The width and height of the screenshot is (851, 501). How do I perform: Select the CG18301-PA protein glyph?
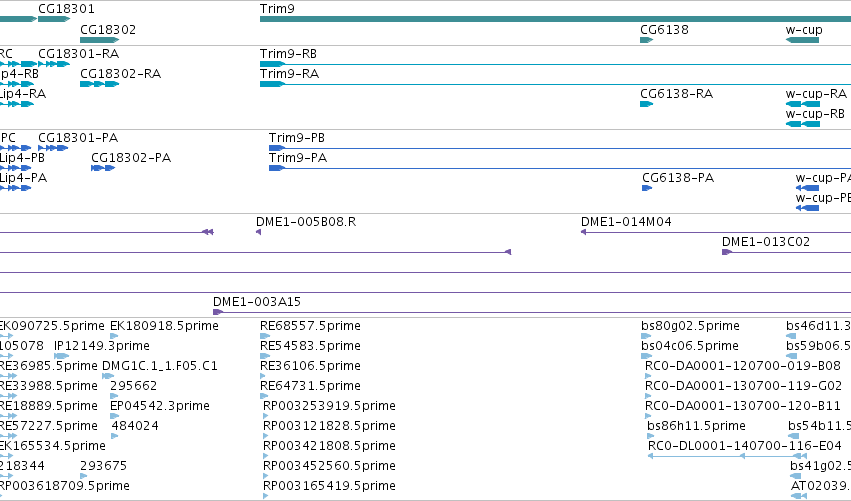pyautogui.click(x=53, y=148)
